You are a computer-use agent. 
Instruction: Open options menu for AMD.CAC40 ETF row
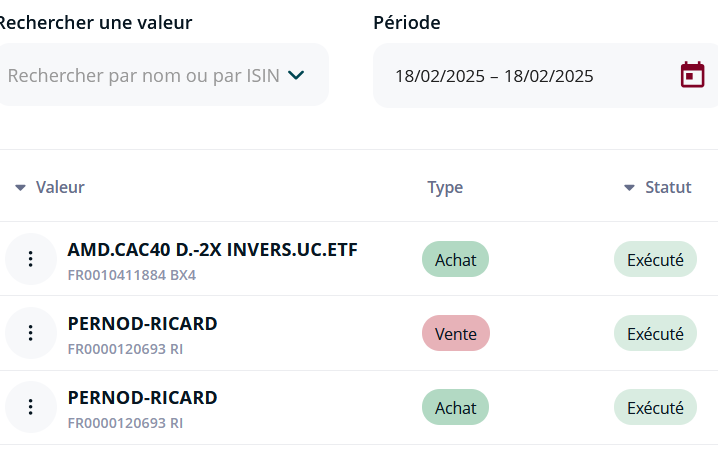31,259
